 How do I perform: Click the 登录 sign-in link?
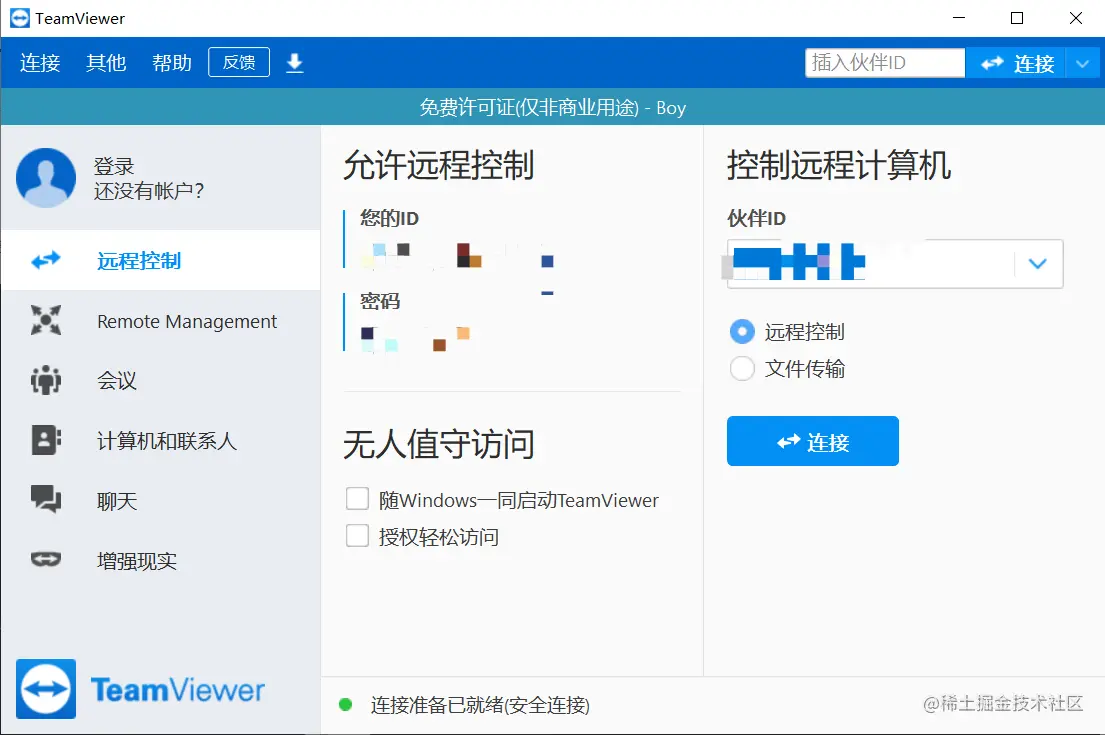tap(113, 166)
